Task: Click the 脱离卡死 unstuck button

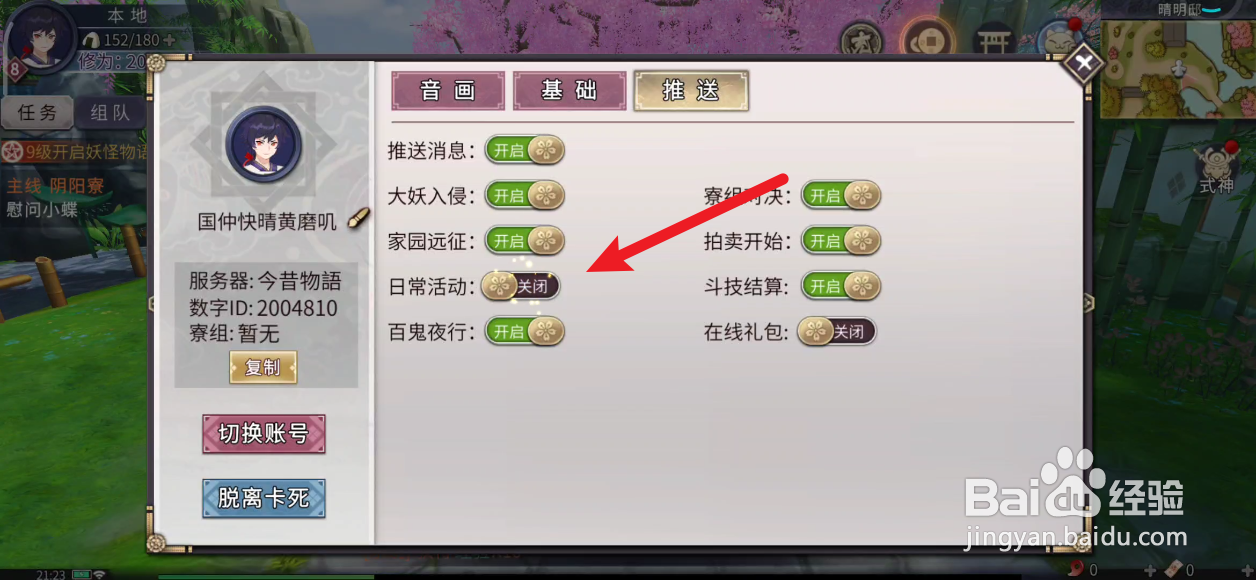Action: click(264, 498)
